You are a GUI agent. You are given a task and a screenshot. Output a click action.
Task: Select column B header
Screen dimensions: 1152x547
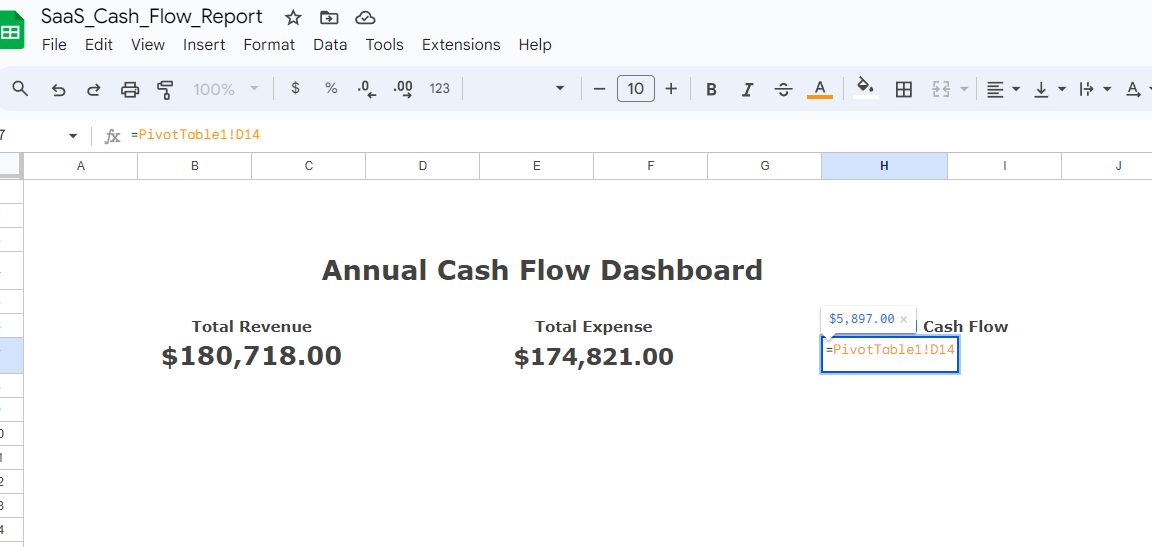click(x=195, y=166)
